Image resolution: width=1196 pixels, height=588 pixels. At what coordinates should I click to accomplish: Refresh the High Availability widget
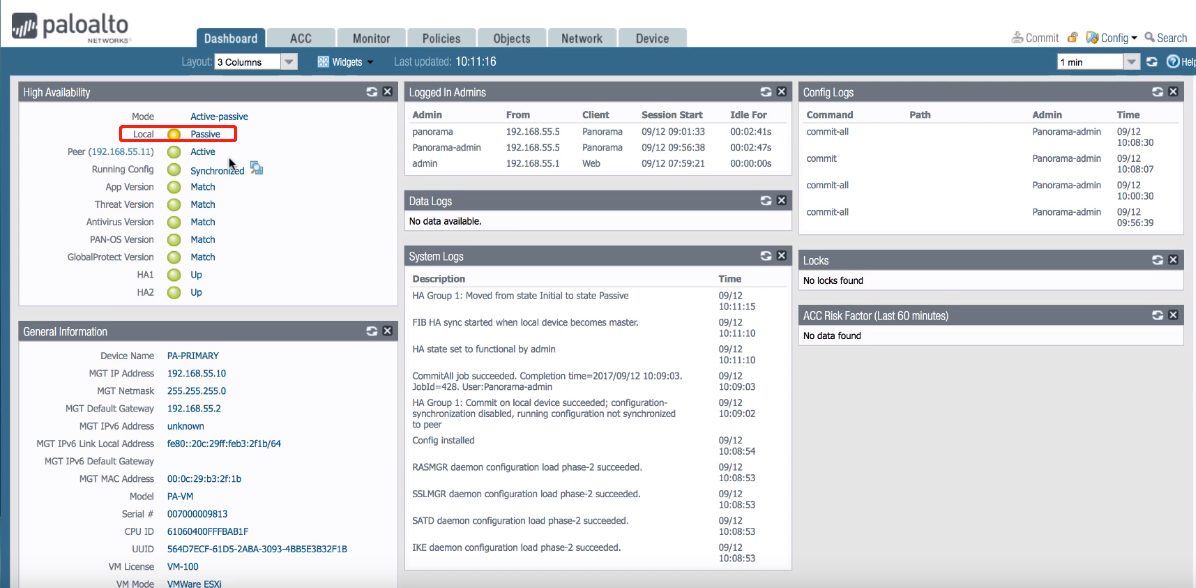coord(371,92)
